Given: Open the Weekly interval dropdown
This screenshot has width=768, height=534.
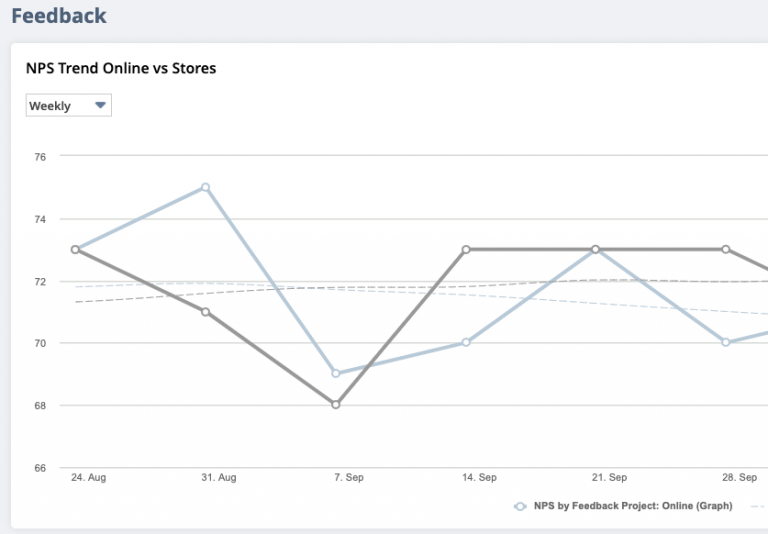Looking at the screenshot, I should 68,106.
